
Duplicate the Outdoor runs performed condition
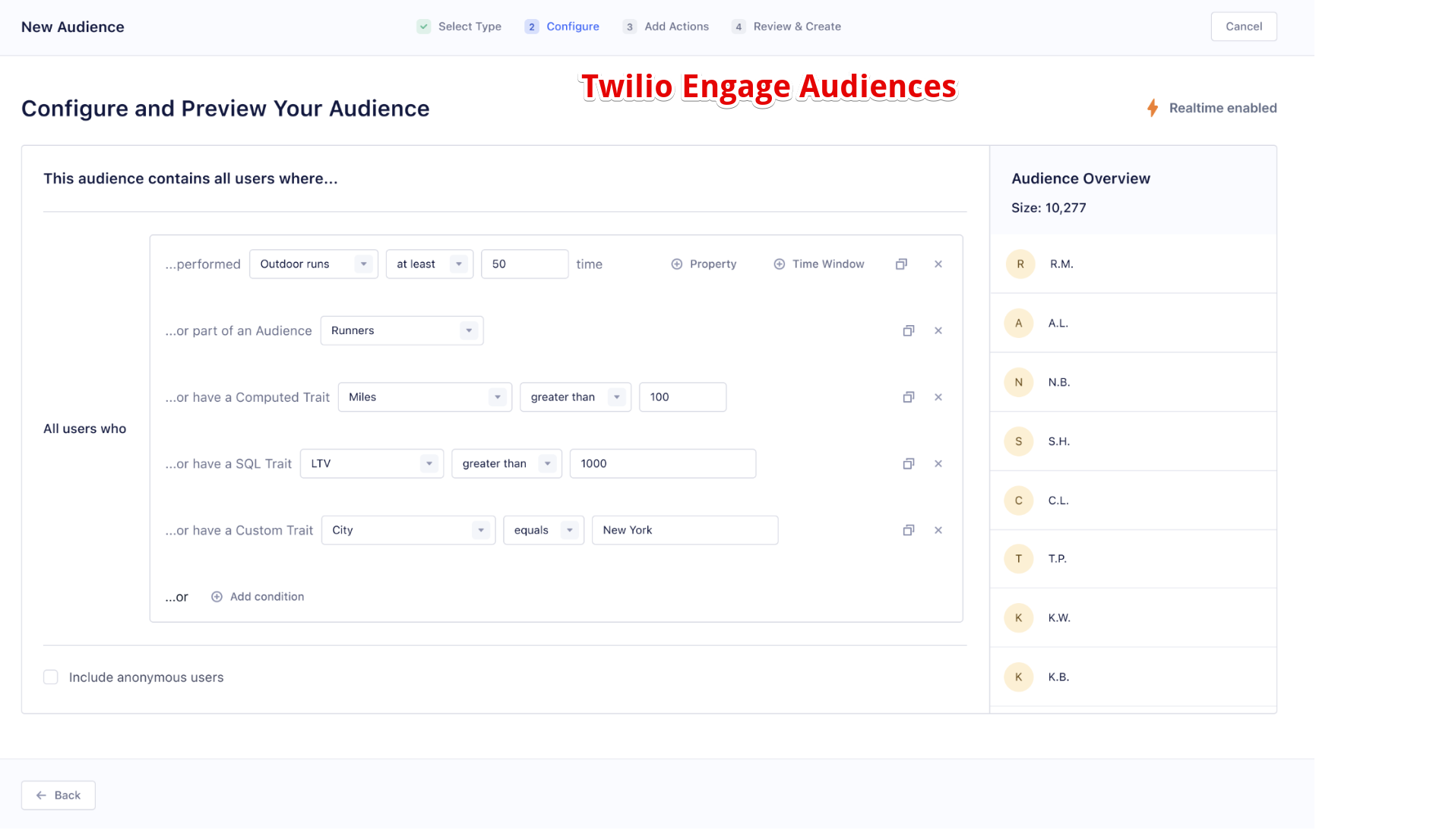[x=901, y=264]
